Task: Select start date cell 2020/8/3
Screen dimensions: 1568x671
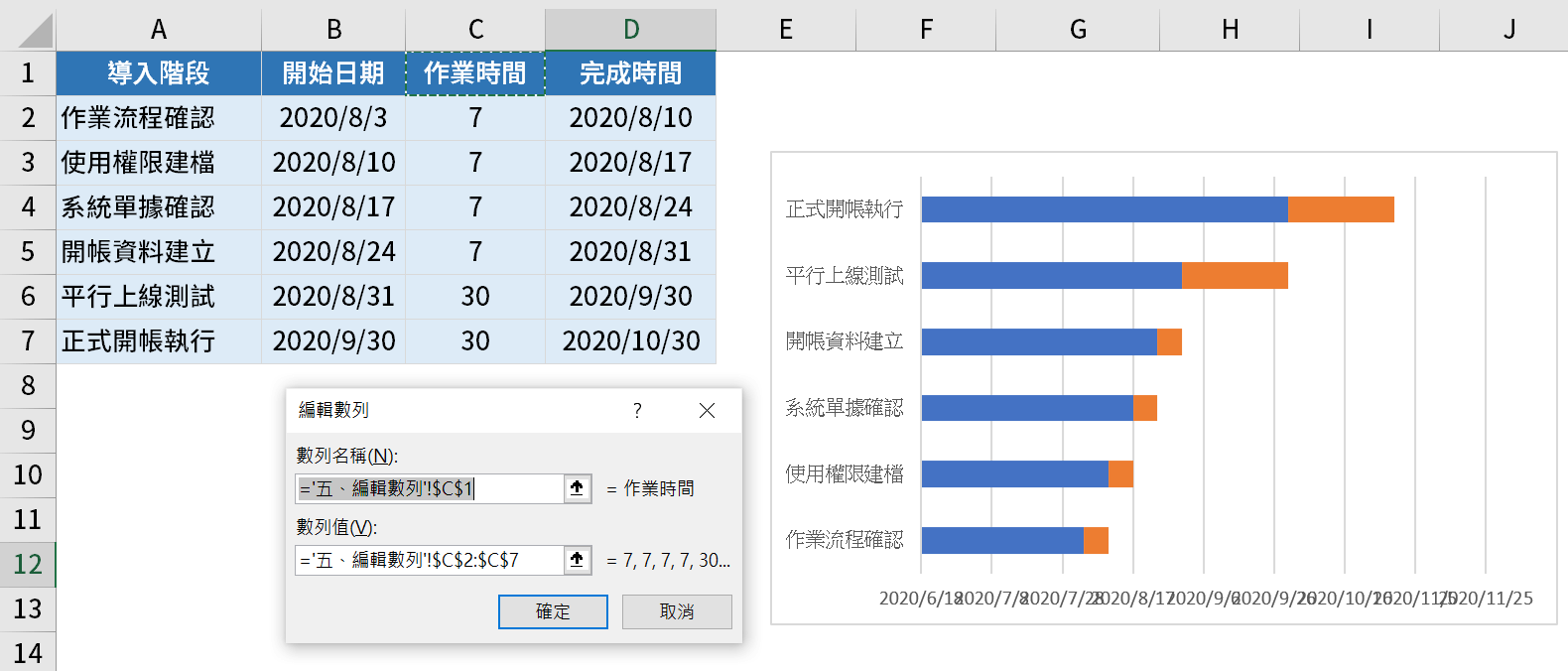Action: 333,118
